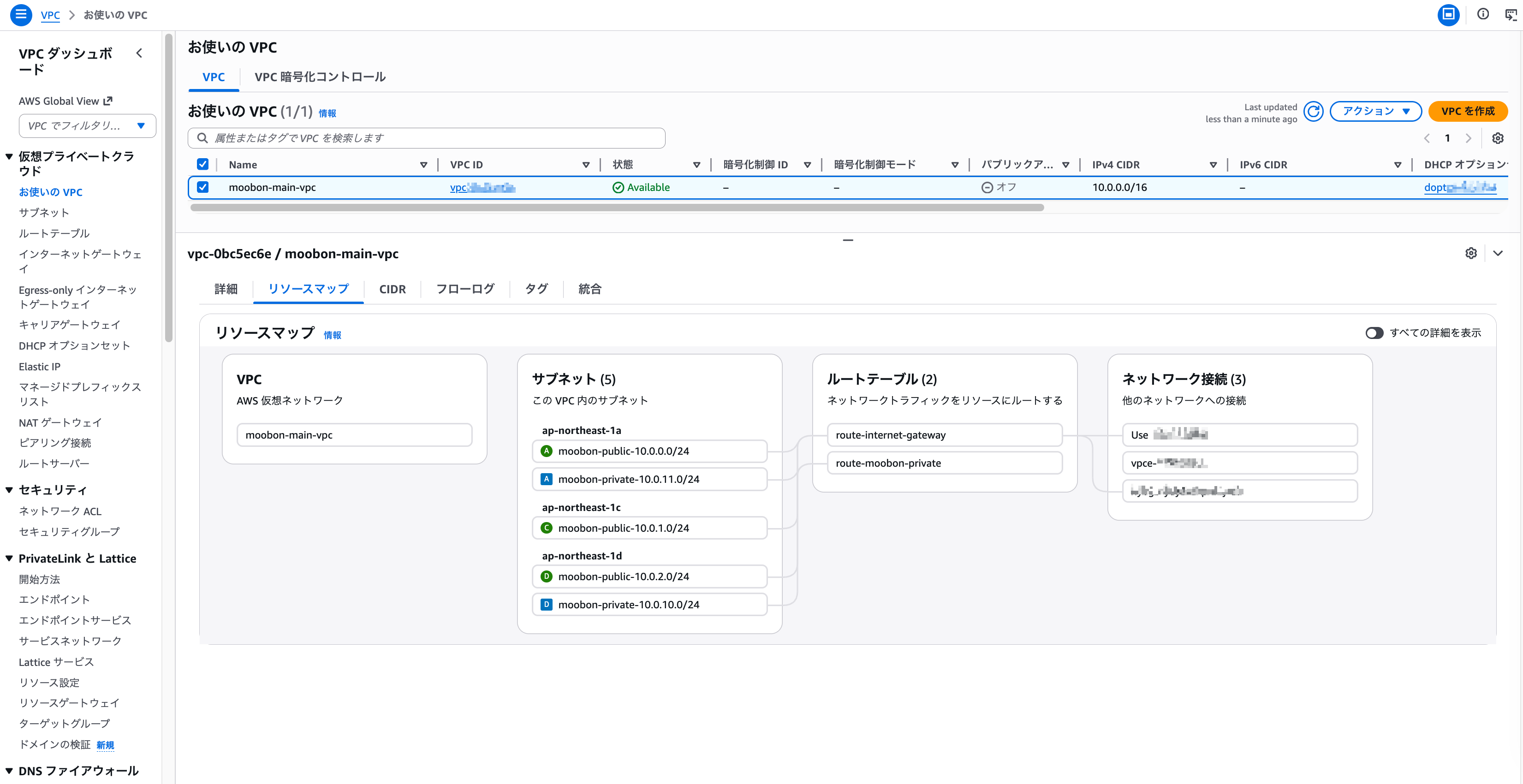The height and width of the screenshot is (784, 1523).
Task: Open the VPC ID link in table
Action: (482, 187)
